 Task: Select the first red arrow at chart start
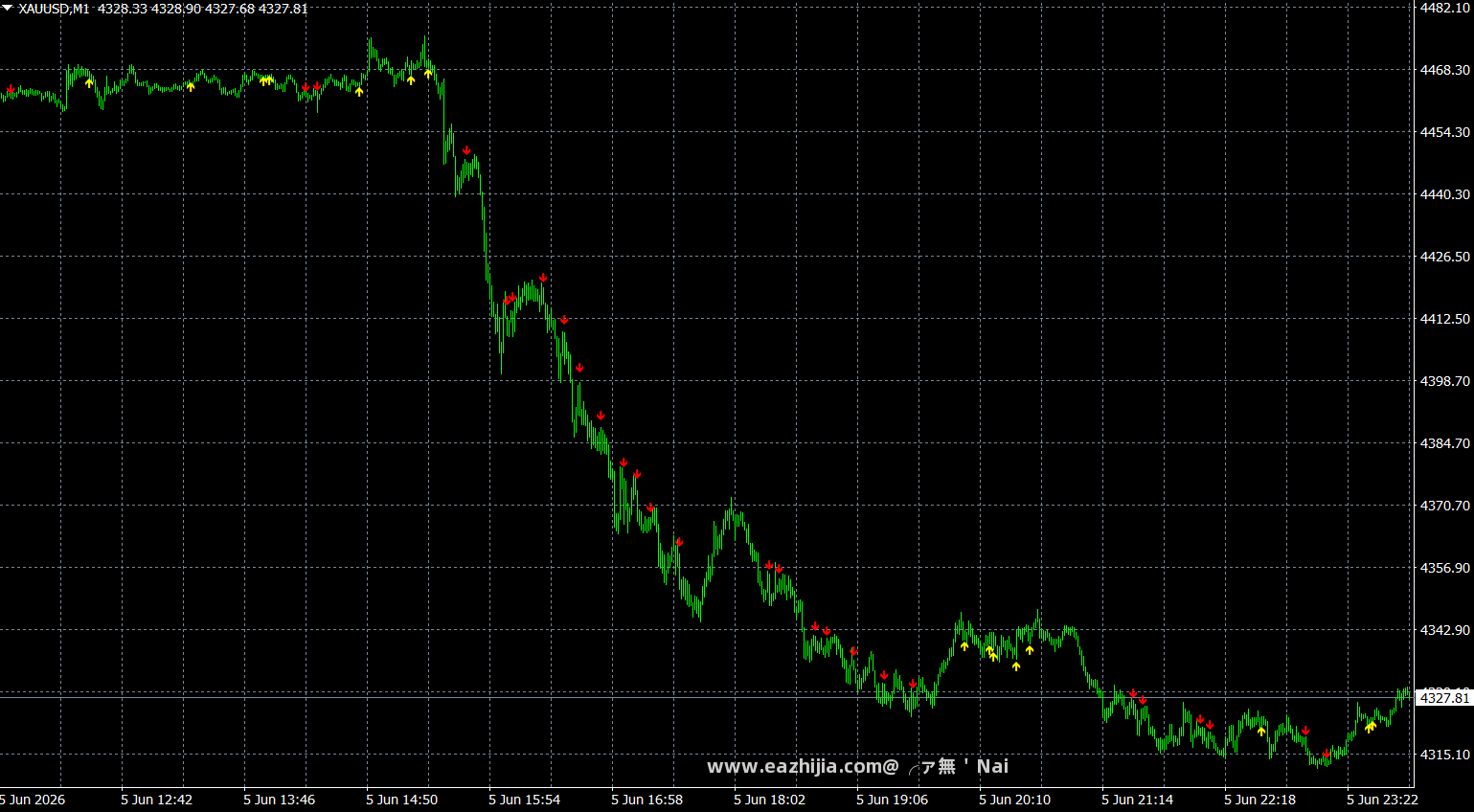[11, 89]
